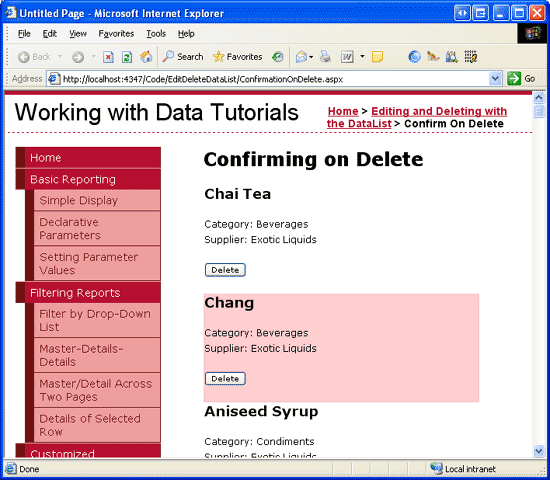550x480 pixels.
Task: Open the Mail button dropdown arrow
Action: [x=311, y=57]
